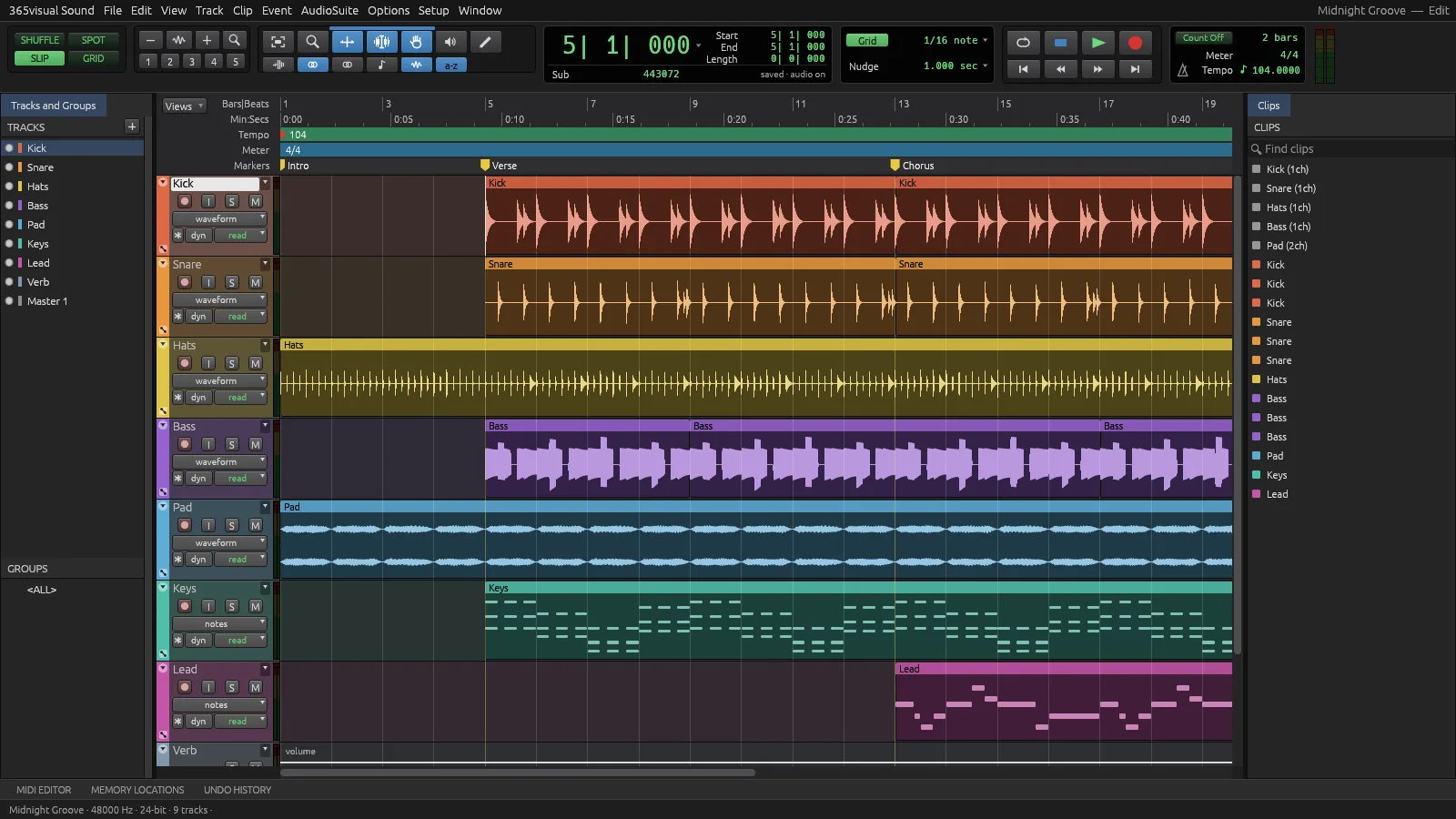This screenshot has height=819, width=1456.
Task: Open the AudioSuite menu
Action: tap(329, 10)
